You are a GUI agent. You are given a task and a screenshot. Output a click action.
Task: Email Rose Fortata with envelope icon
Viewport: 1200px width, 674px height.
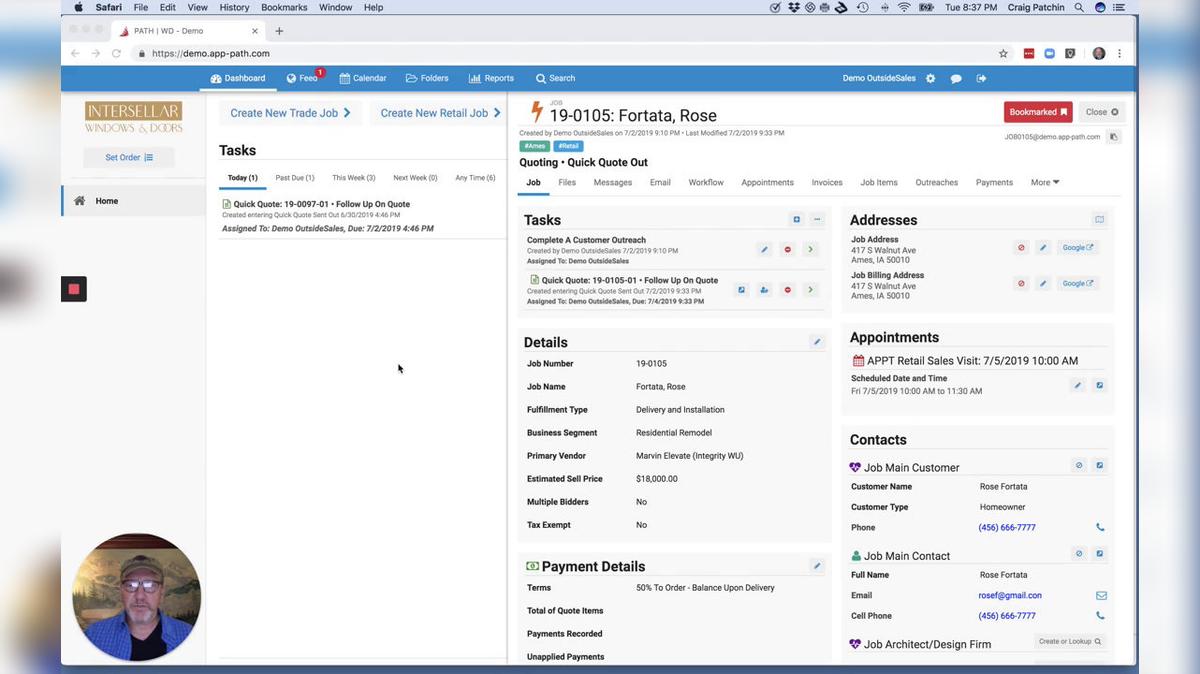(1101, 595)
